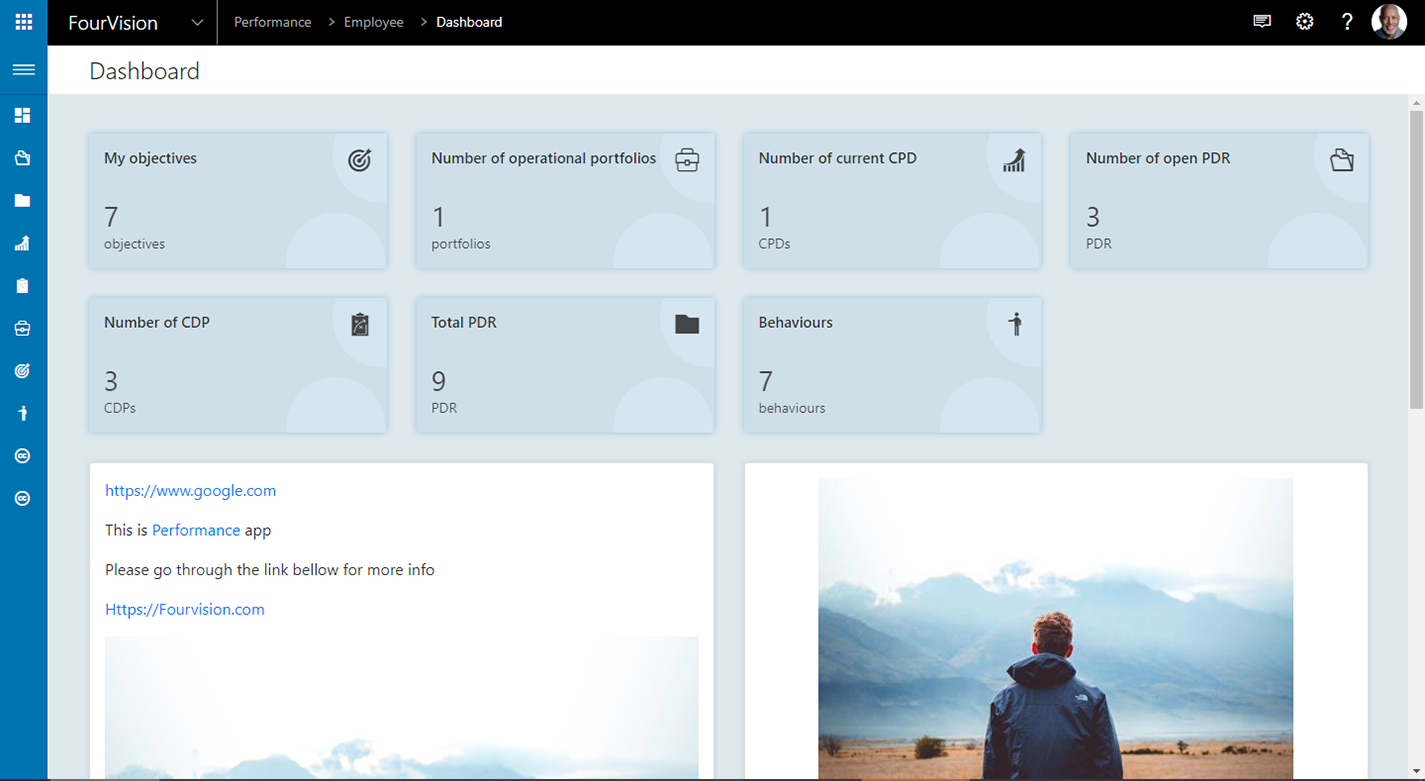Collapse the sidebar with the hamburger icon
Viewport: 1425px width, 781px height.
(23, 70)
